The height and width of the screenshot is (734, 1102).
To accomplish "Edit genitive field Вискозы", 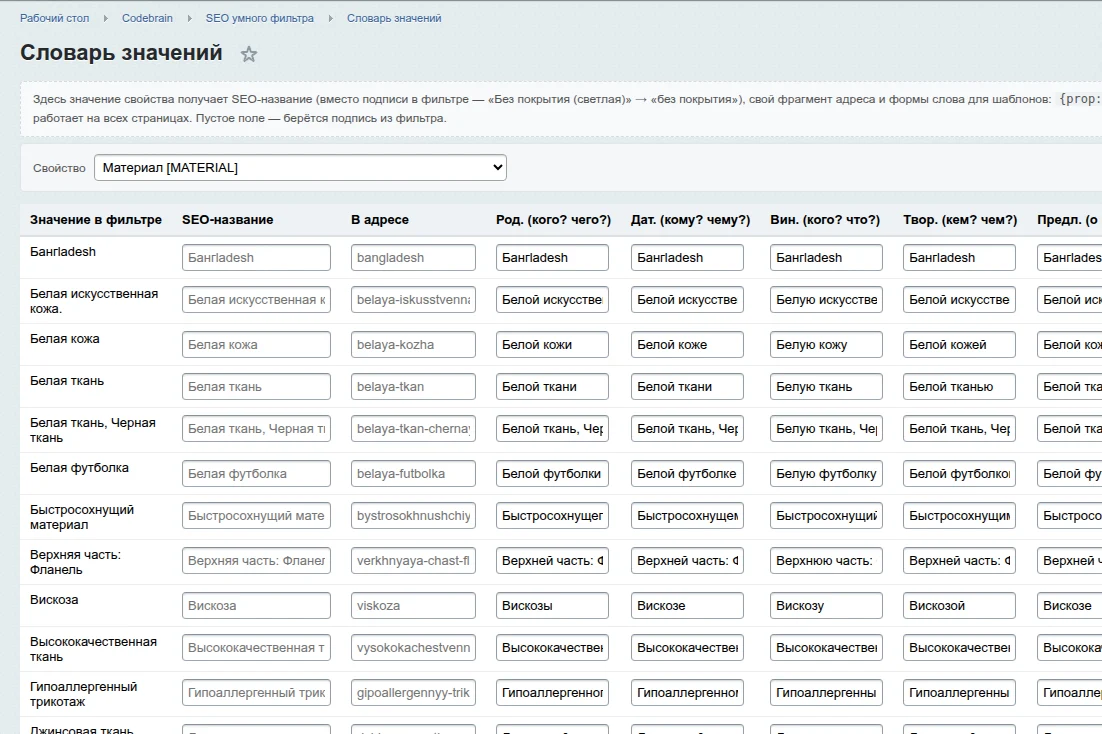I will pos(552,605).
